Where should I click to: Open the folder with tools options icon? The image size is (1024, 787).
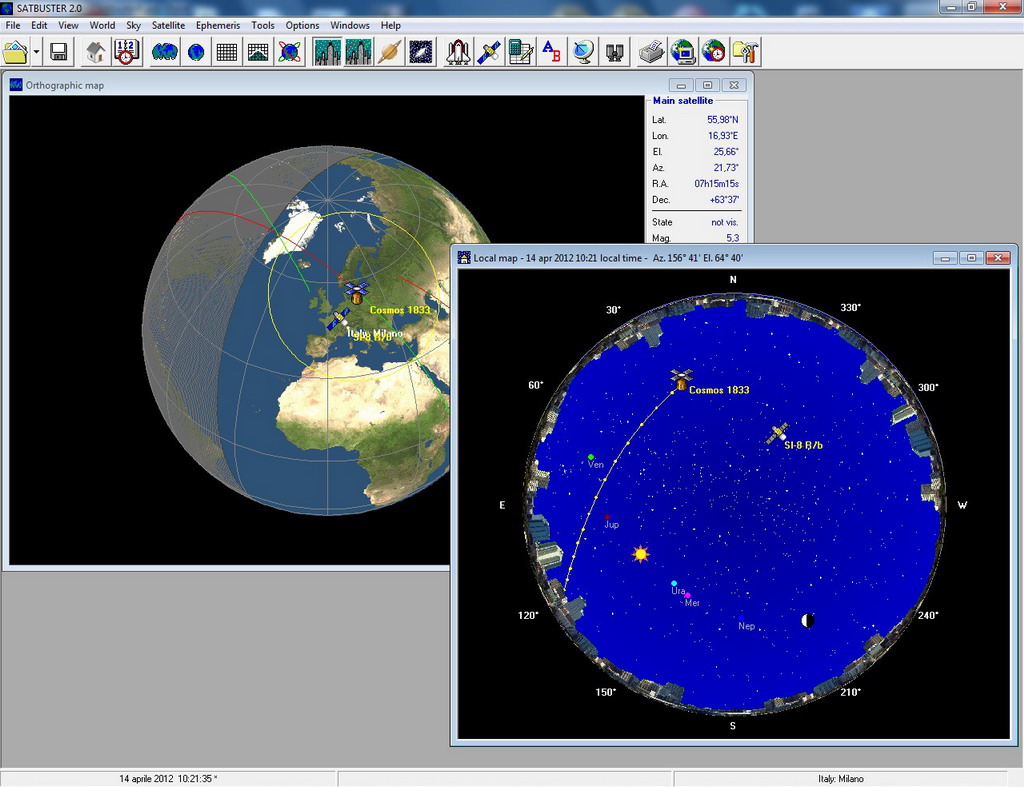coord(745,52)
